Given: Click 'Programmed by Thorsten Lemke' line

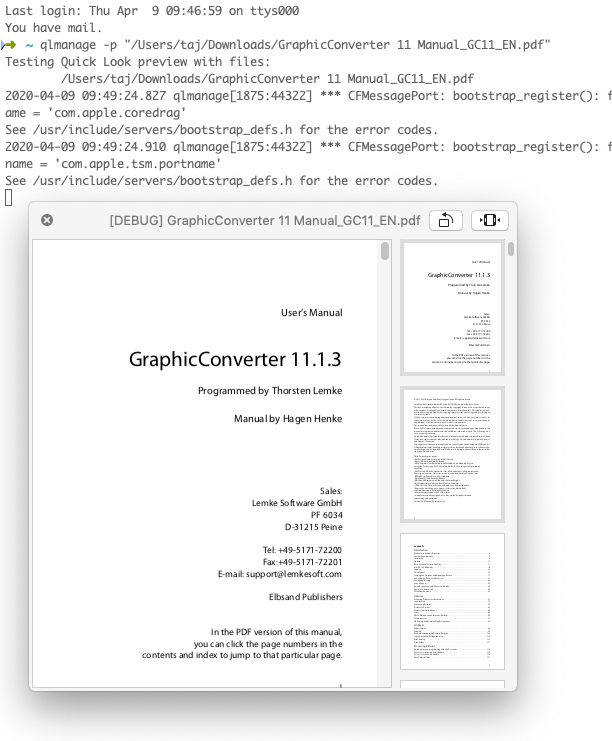Looking at the screenshot, I should tap(270, 391).
